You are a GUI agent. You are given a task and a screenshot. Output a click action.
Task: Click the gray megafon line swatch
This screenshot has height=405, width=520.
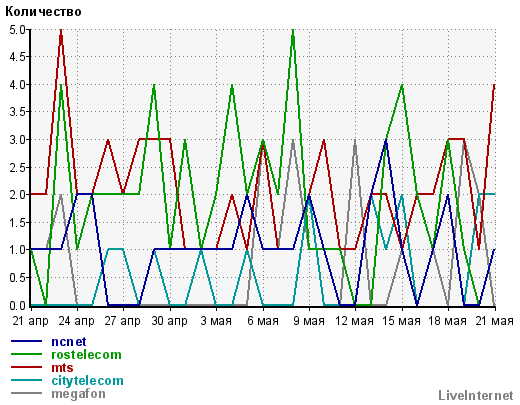point(27,393)
